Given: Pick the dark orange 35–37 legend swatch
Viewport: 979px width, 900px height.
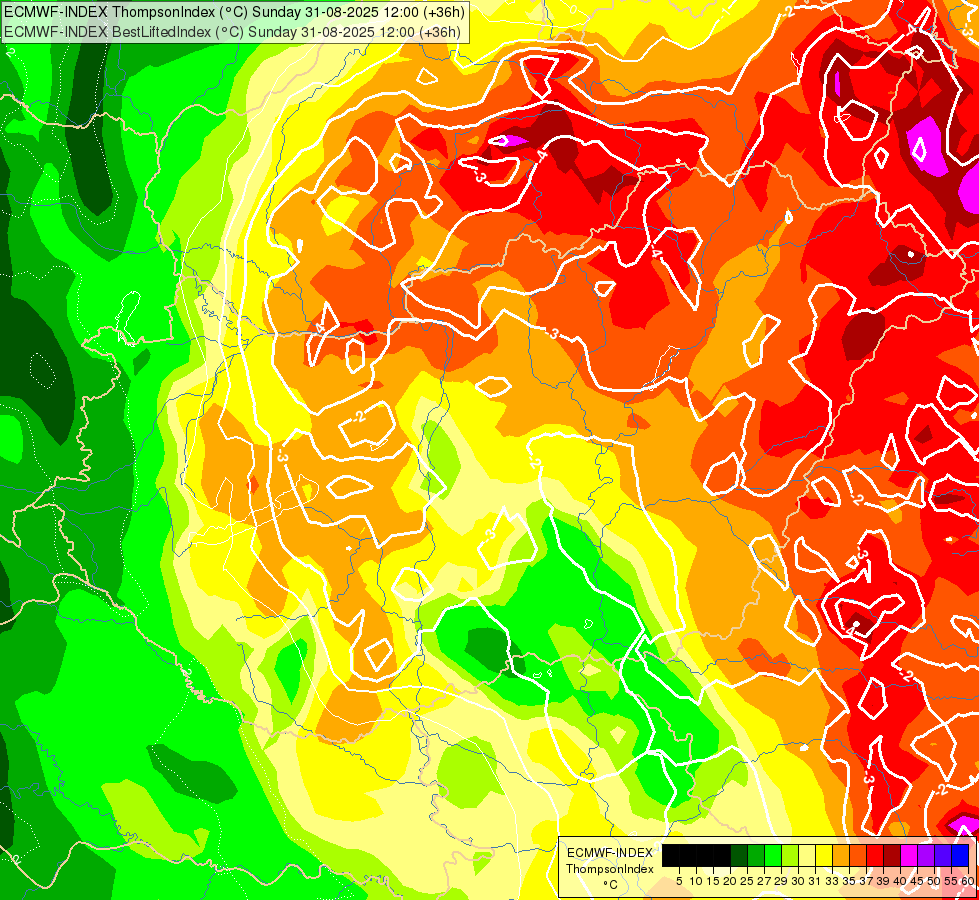Looking at the screenshot, I should pyautogui.click(x=858, y=856).
